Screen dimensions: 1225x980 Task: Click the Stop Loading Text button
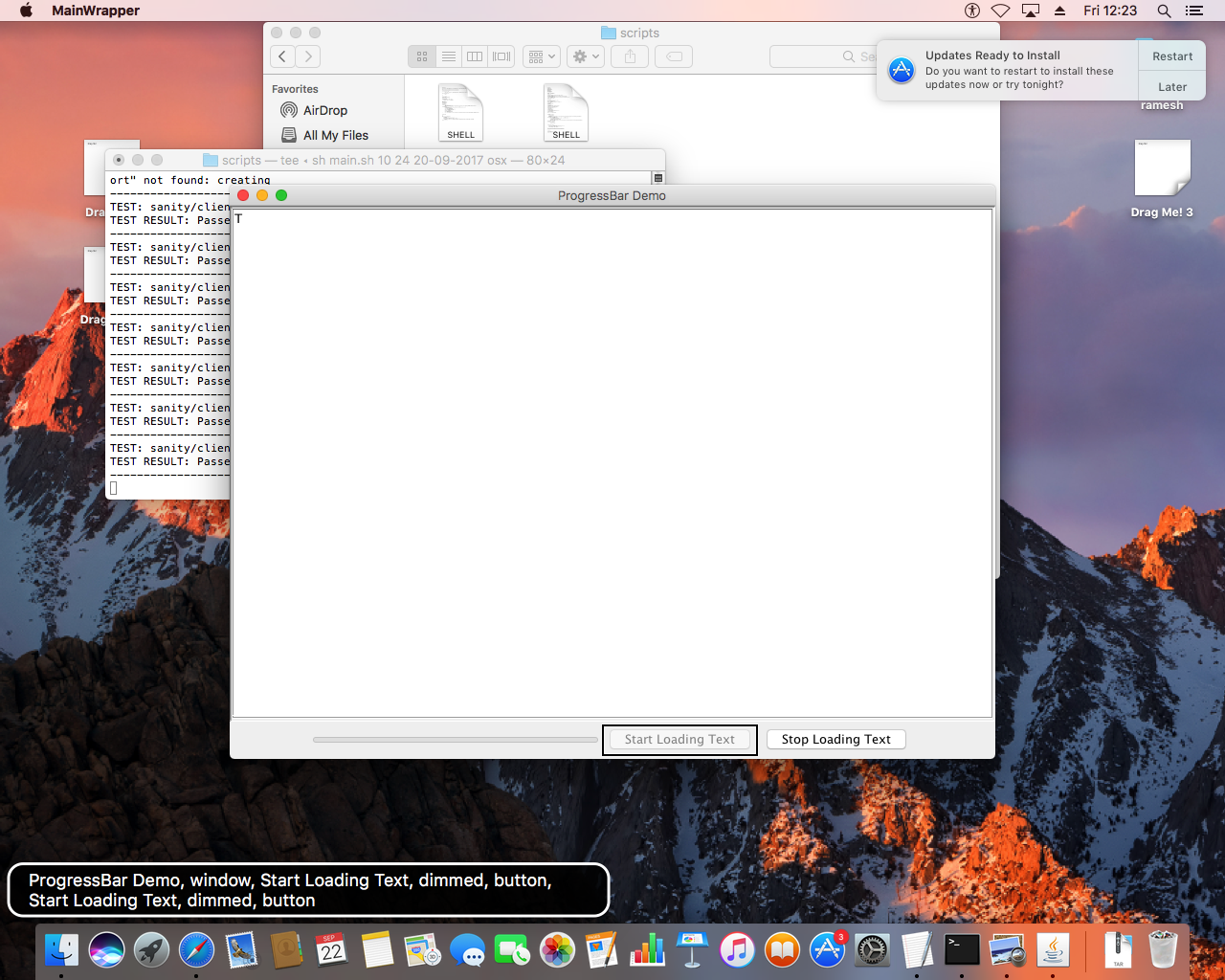(835, 740)
